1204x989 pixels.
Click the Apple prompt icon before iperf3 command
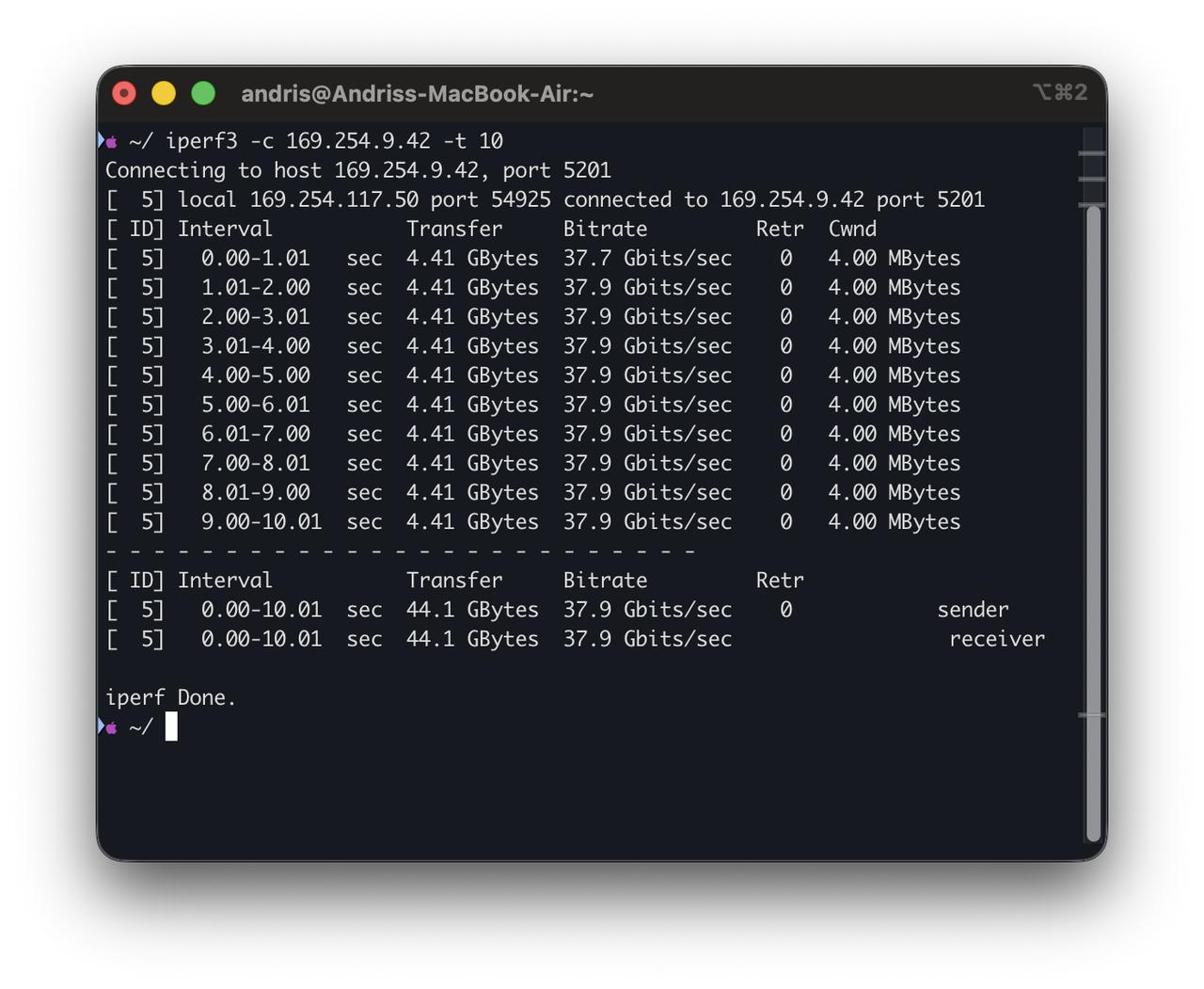tap(110, 142)
